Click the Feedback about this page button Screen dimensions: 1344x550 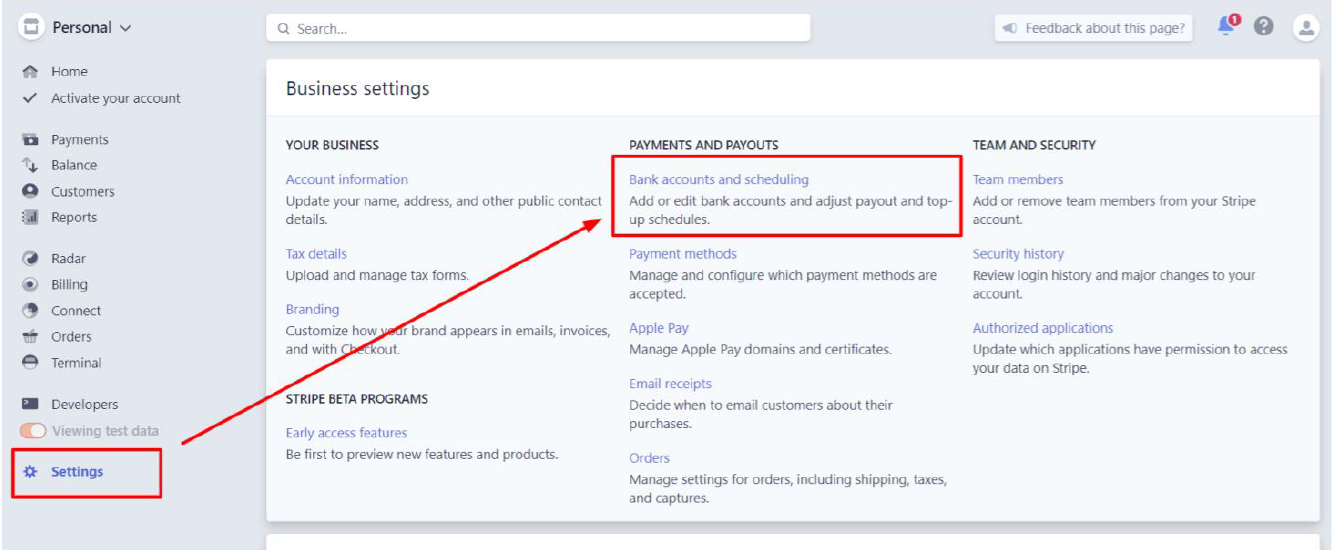(1095, 28)
